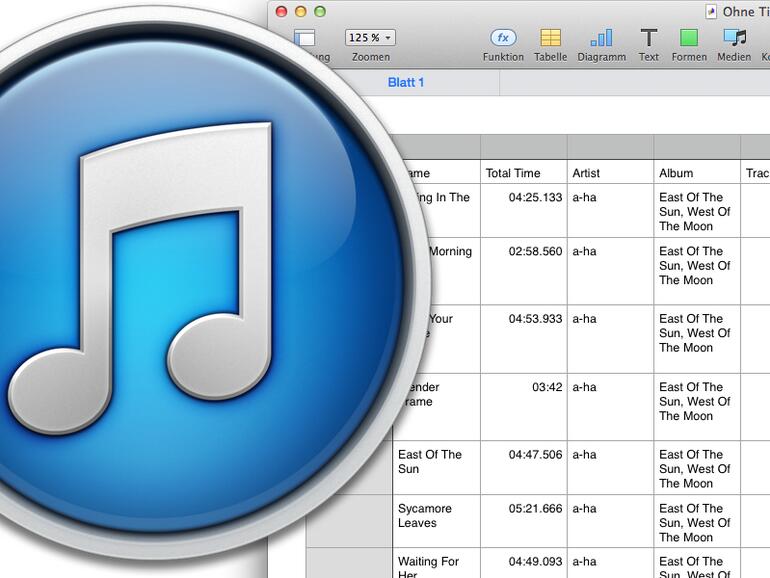Click the document icon in title bar
The width and height of the screenshot is (770, 578).
pyautogui.click(x=711, y=11)
